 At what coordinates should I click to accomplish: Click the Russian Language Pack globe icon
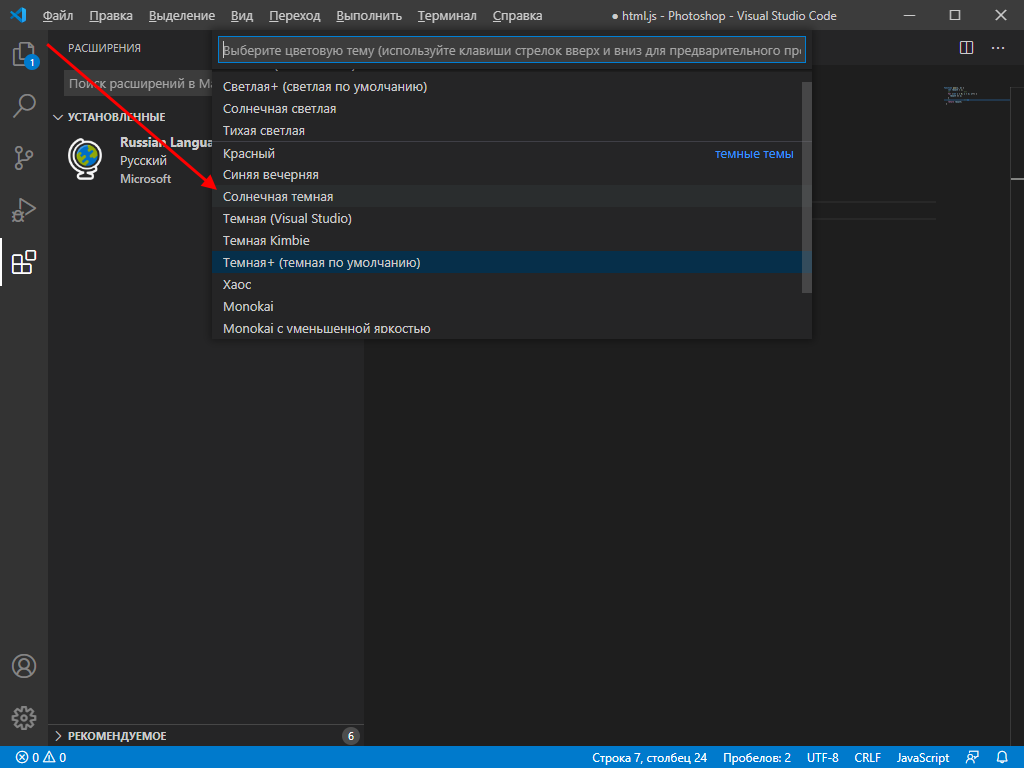(x=85, y=159)
